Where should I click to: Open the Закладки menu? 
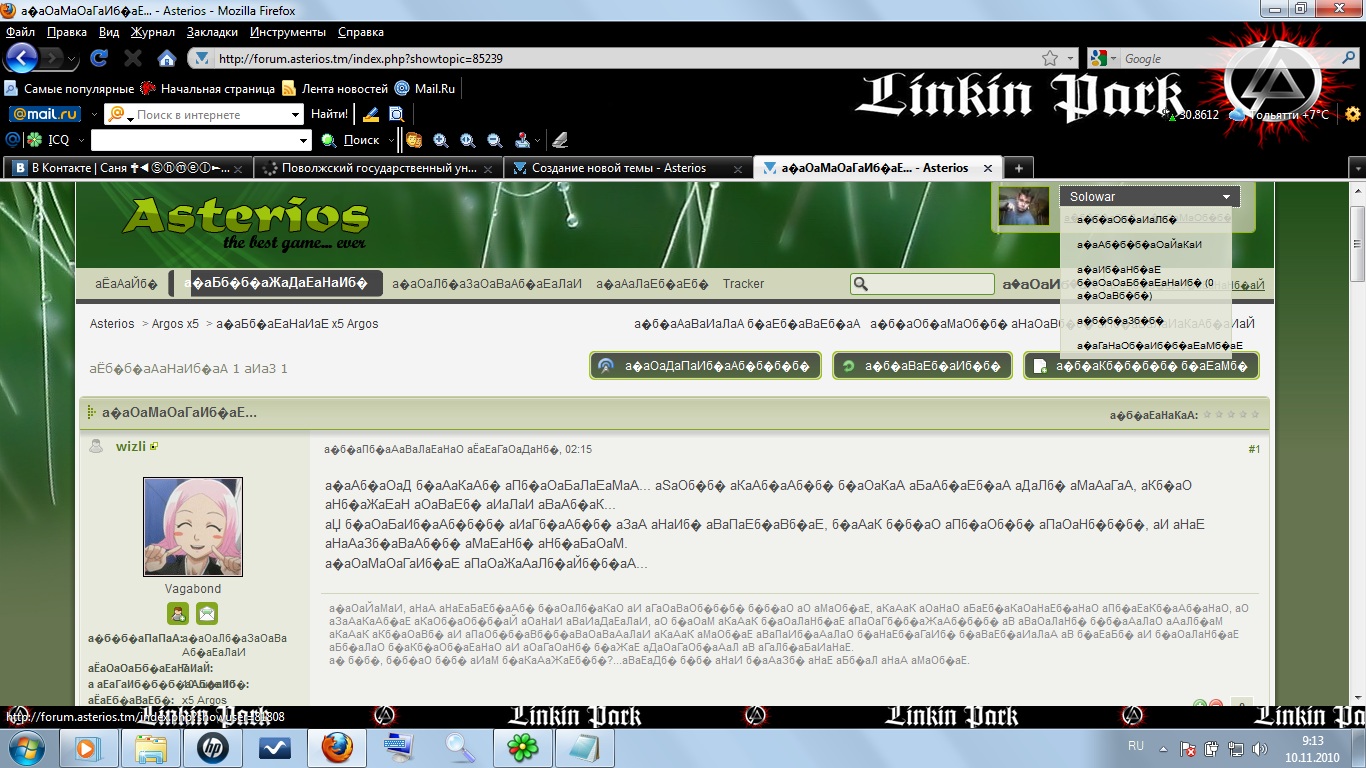[212, 32]
